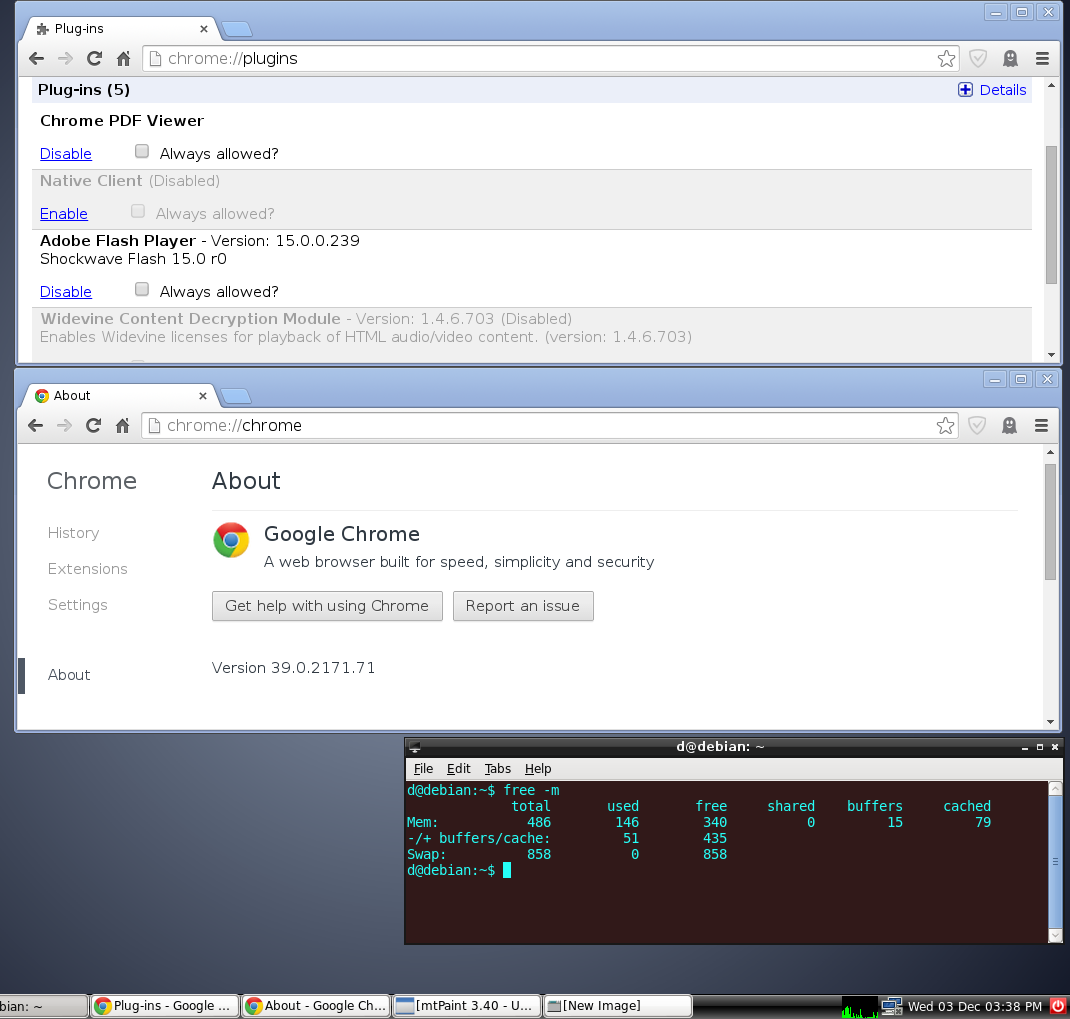Open terminal Help menu
This screenshot has width=1070, height=1019.
[538, 769]
